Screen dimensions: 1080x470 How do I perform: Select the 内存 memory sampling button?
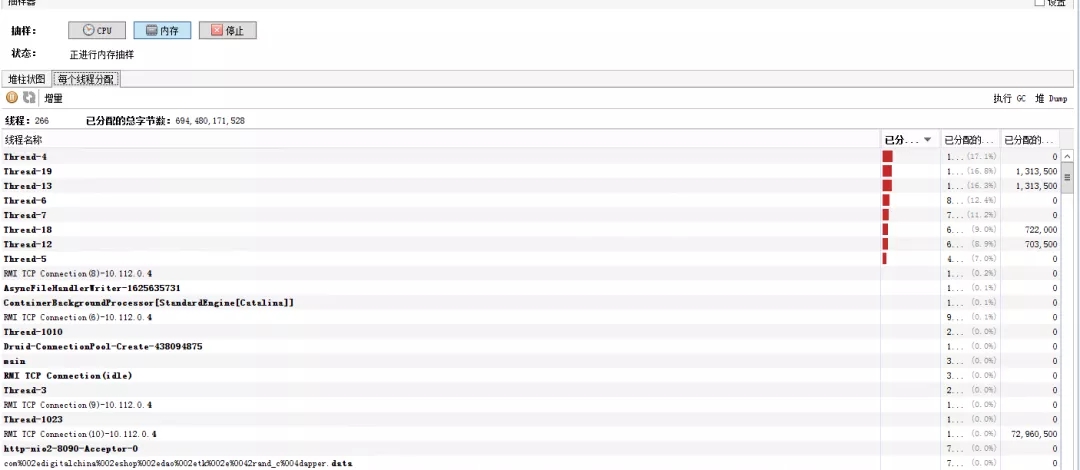[162, 31]
